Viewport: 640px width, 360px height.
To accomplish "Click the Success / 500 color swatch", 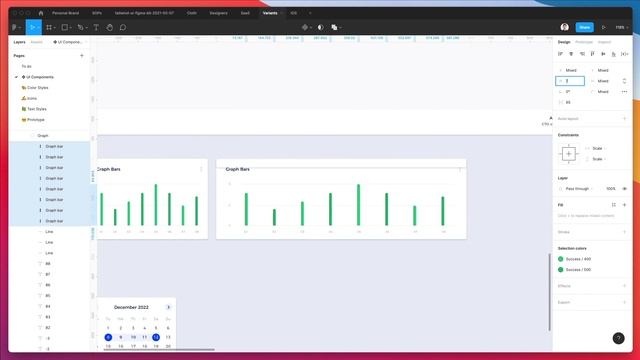I will 560,270.
